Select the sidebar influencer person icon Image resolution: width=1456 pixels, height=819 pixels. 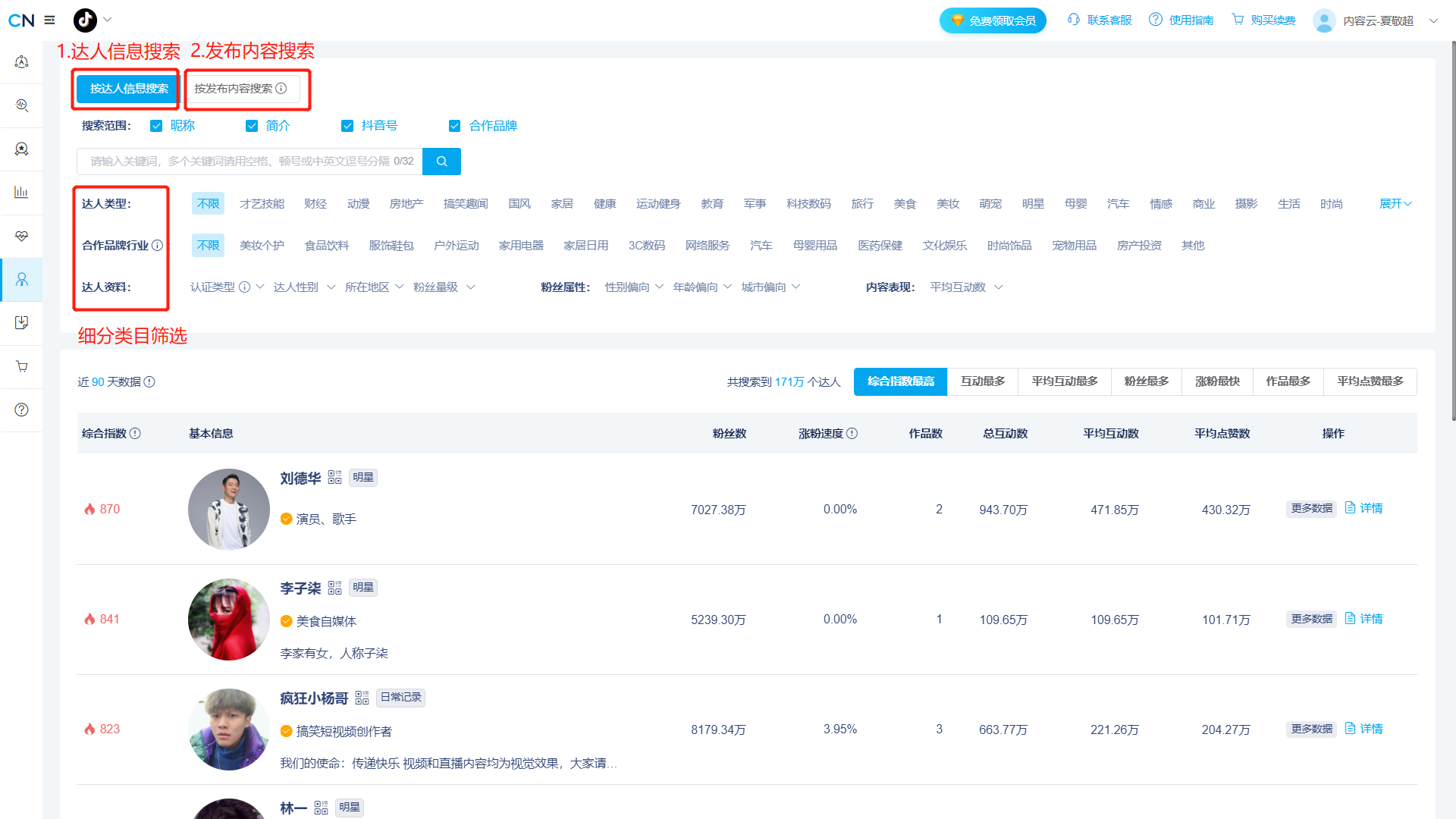[21, 280]
